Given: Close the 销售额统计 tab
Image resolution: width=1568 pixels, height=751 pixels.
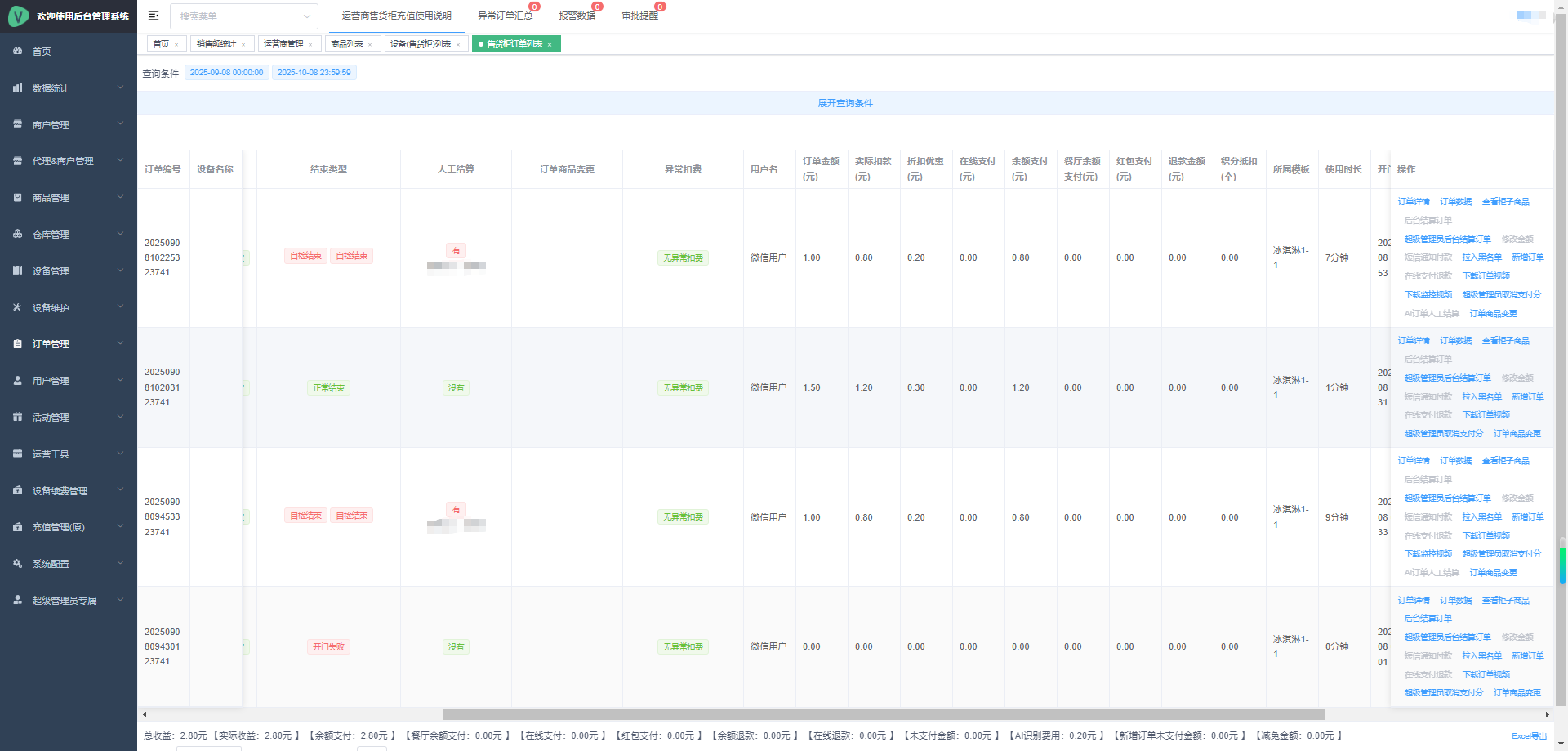Looking at the screenshot, I should tap(243, 44).
